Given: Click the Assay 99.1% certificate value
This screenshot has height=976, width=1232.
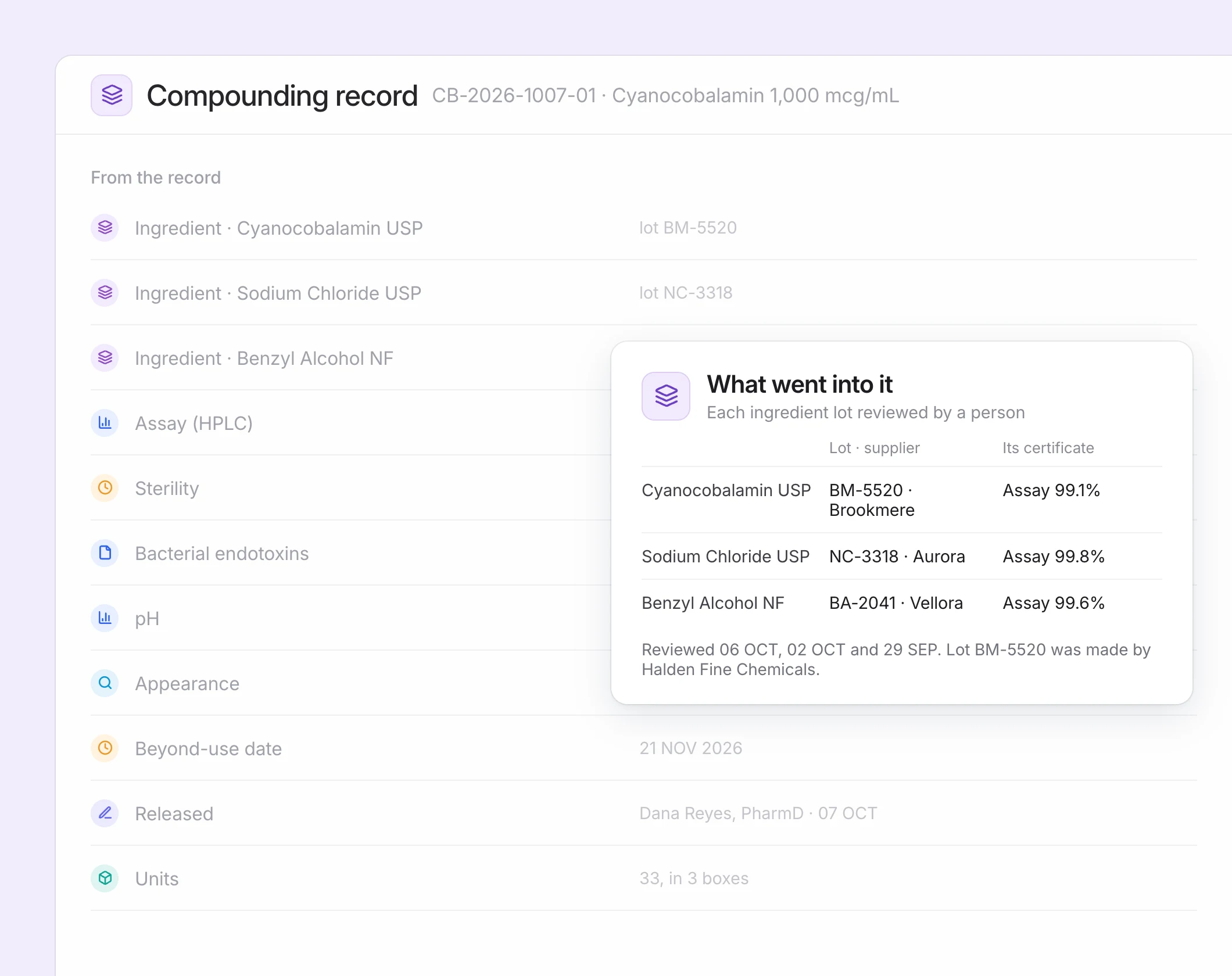Looking at the screenshot, I should pyautogui.click(x=1051, y=490).
